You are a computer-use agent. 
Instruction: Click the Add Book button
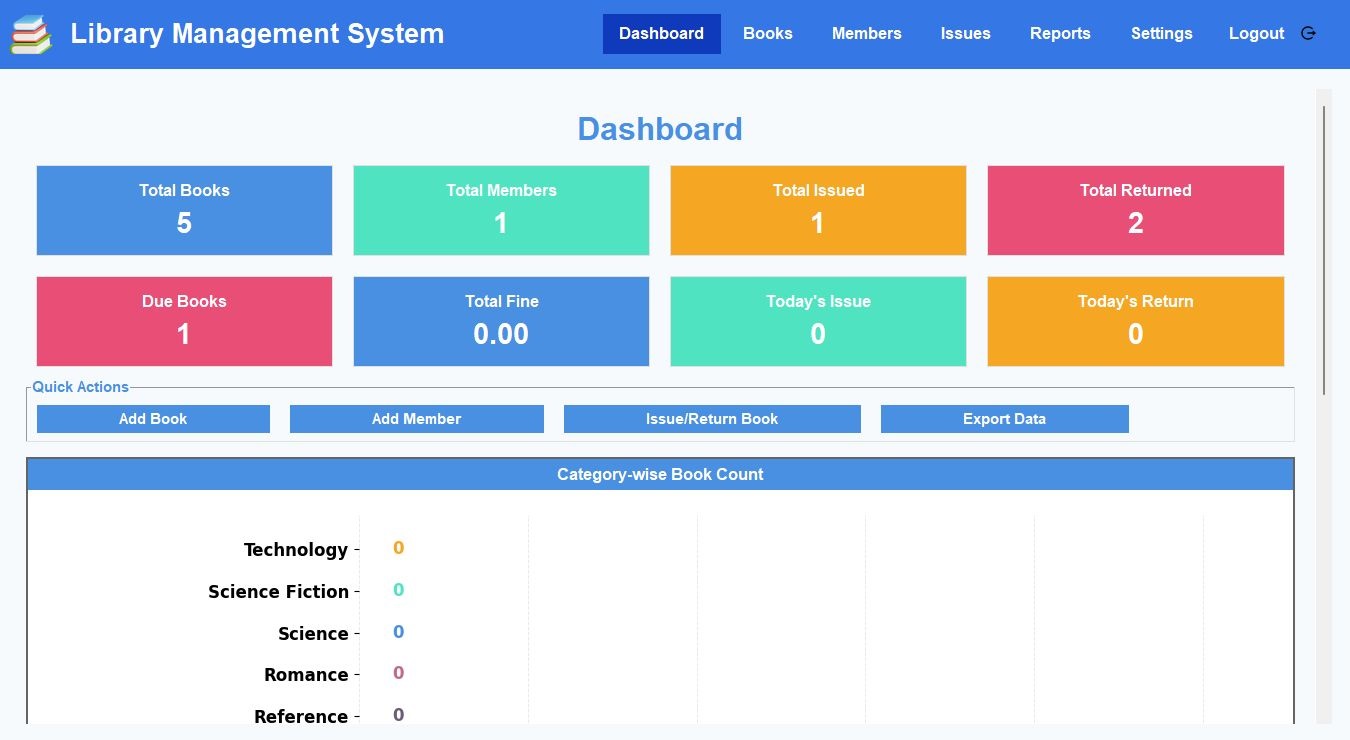[x=152, y=418]
